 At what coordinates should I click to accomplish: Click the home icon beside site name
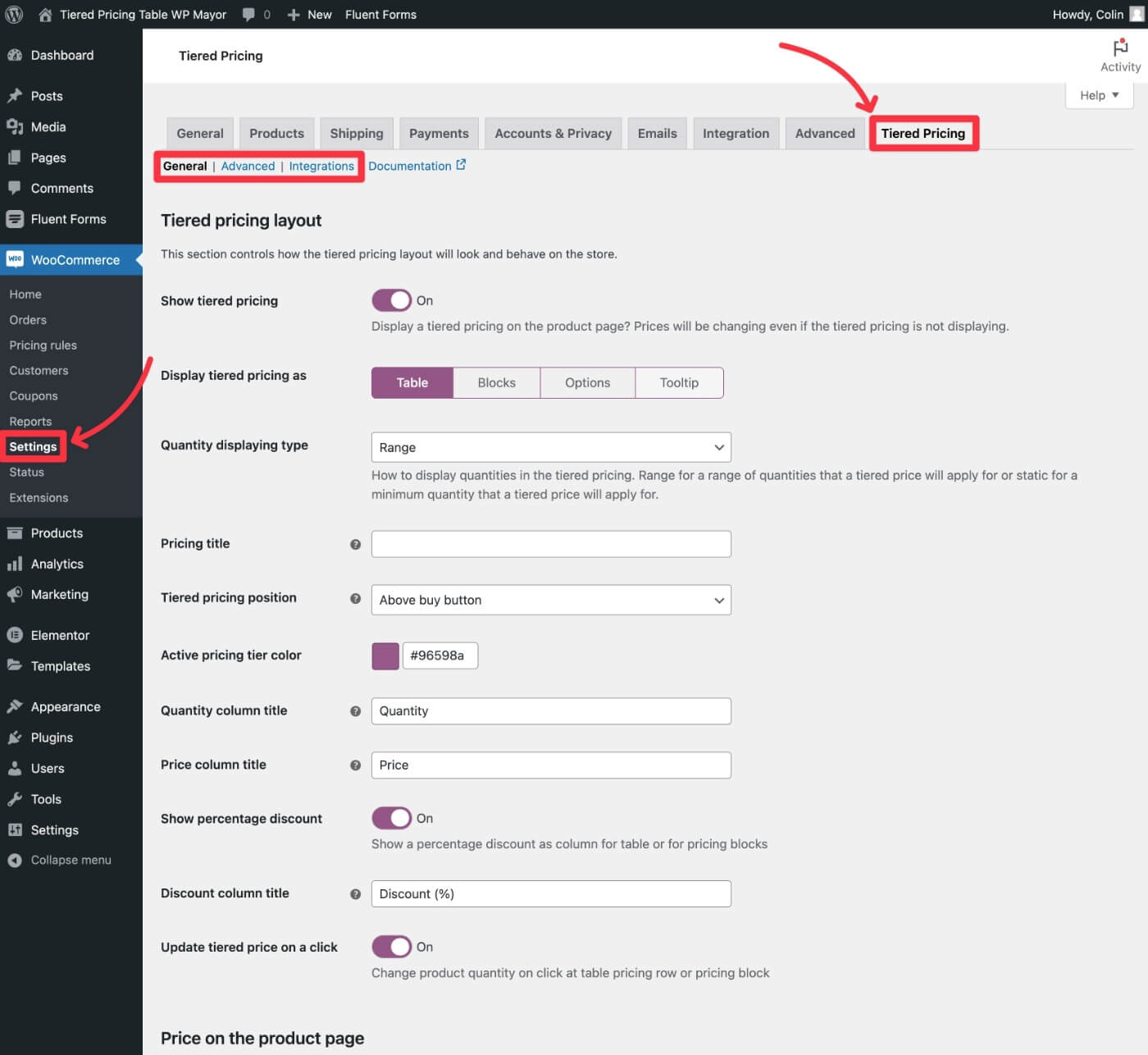coord(45,14)
